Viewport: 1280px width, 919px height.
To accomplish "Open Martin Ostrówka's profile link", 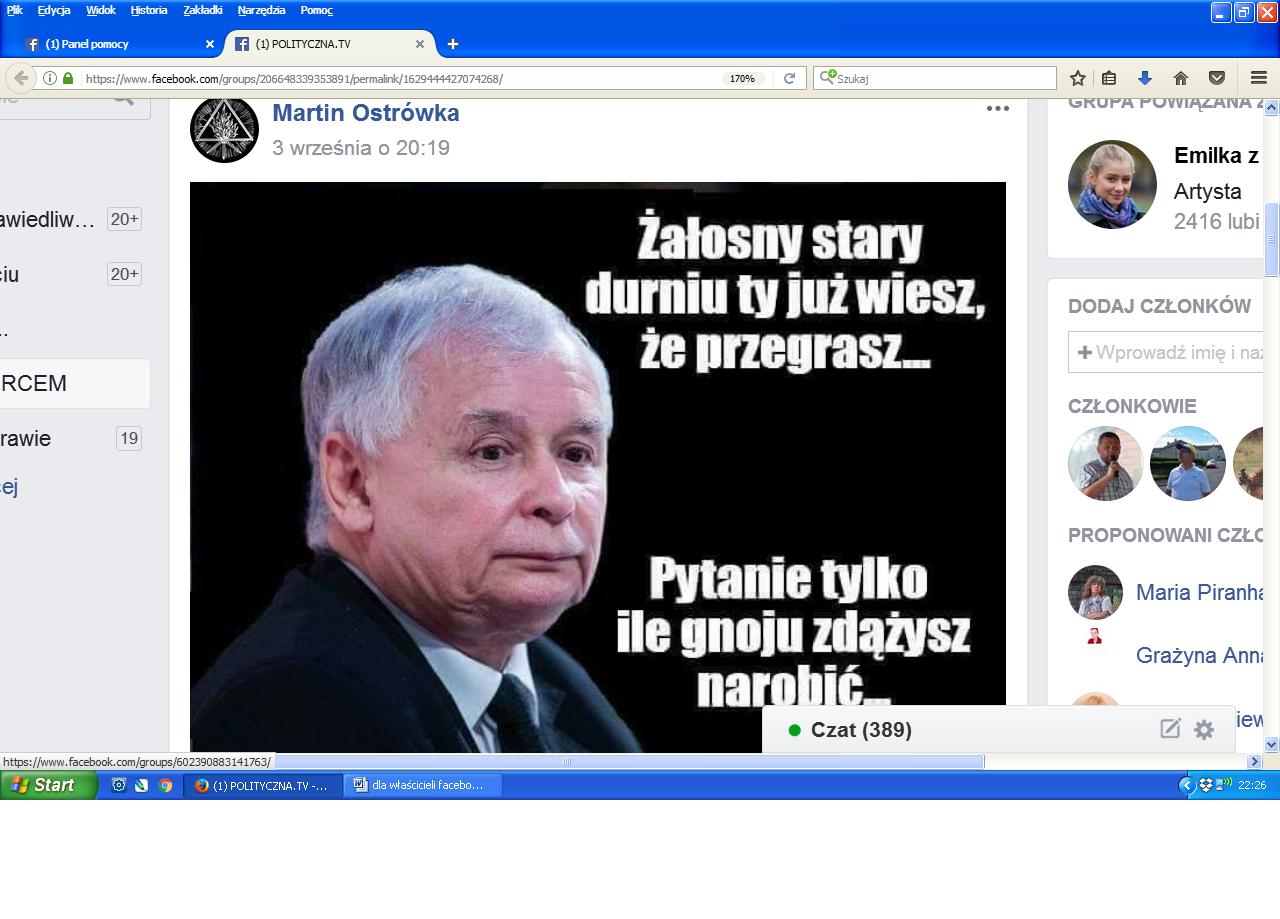I will (365, 113).
